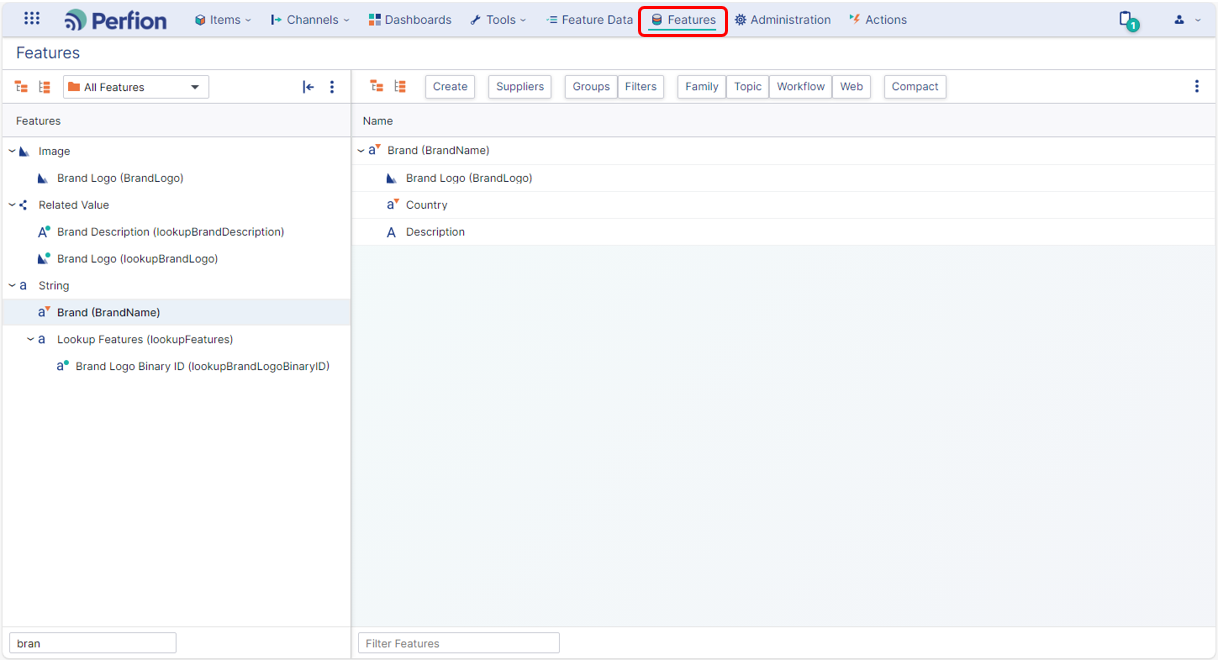The height and width of the screenshot is (662, 1220).
Task: Click expand all icon in left panel
Action: pos(21,87)
